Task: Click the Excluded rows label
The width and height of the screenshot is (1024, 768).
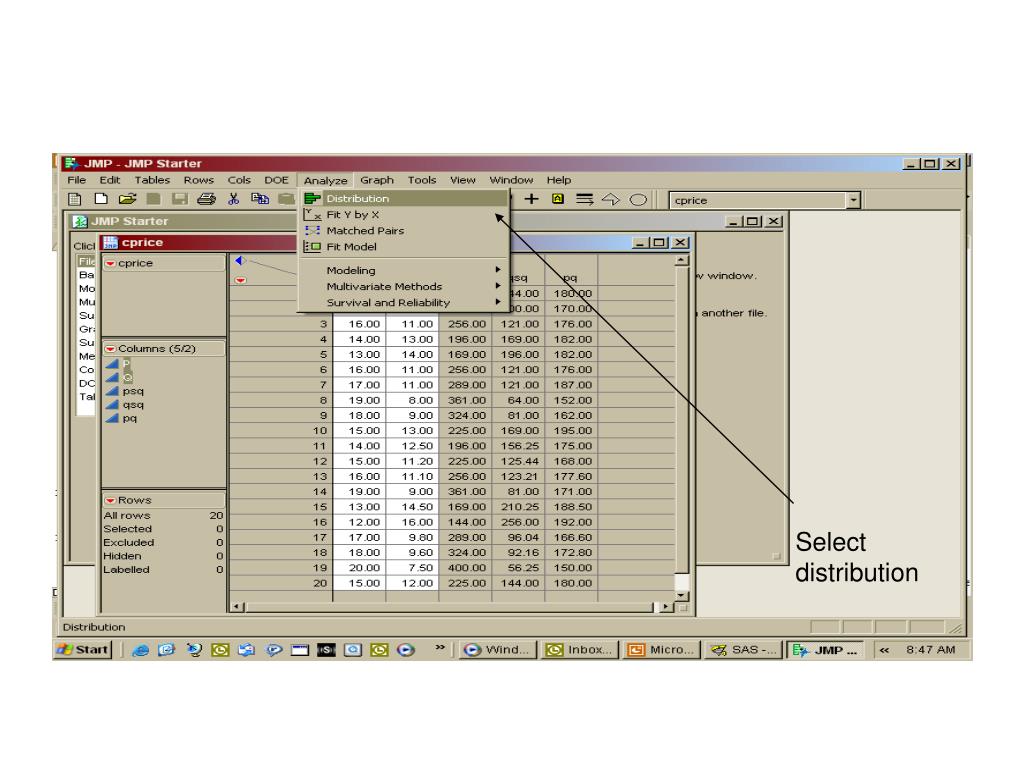Action: pos(129,543)
